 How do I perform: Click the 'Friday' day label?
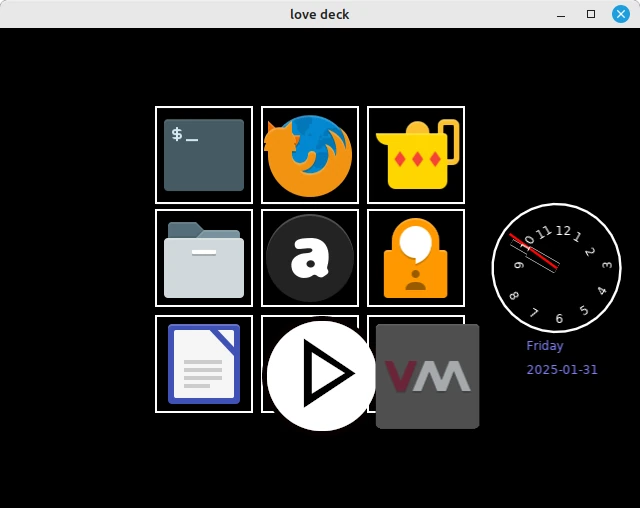coord(544,346)
